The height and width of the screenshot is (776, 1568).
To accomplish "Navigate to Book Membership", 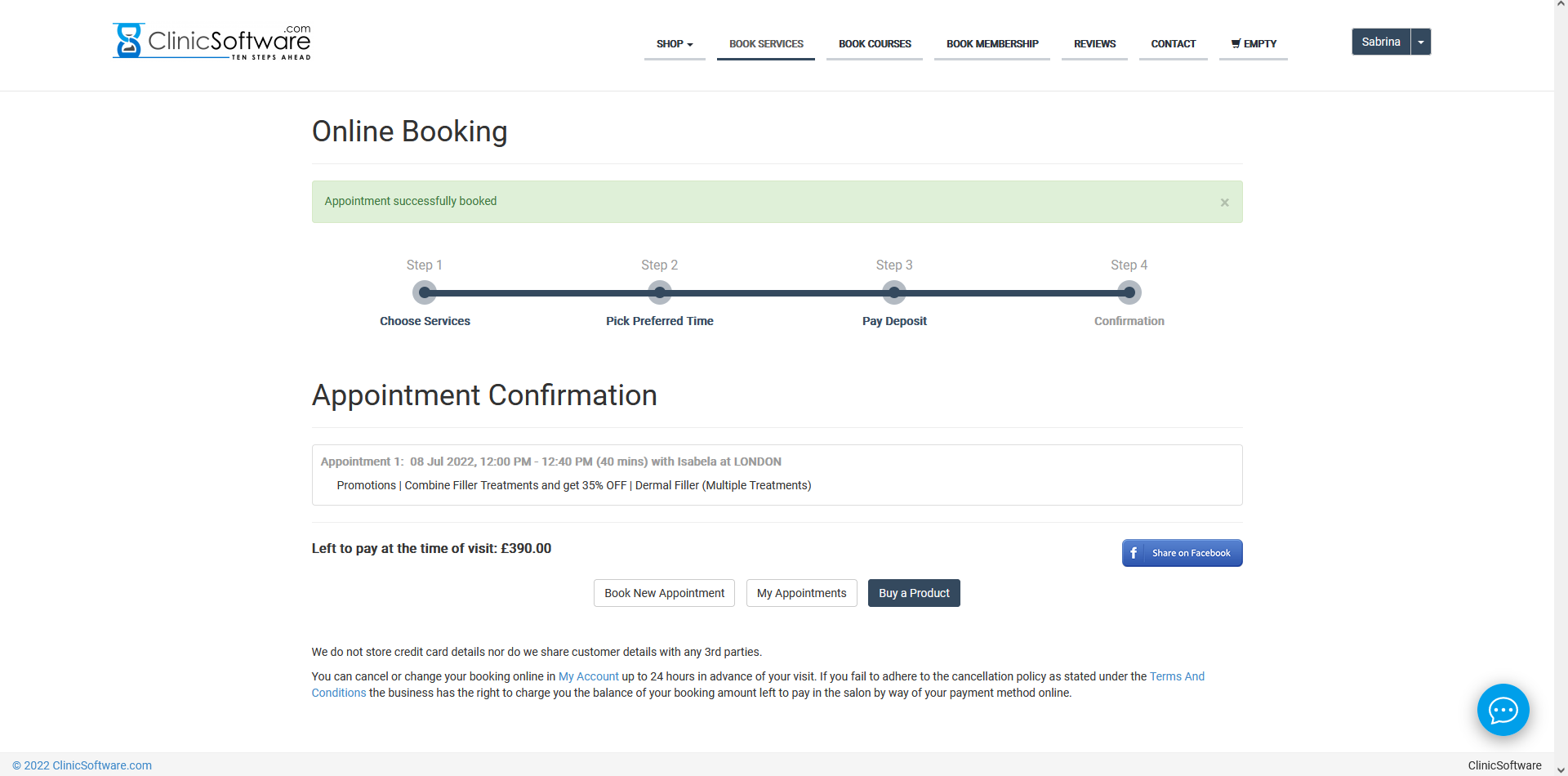I will (991, 44).
